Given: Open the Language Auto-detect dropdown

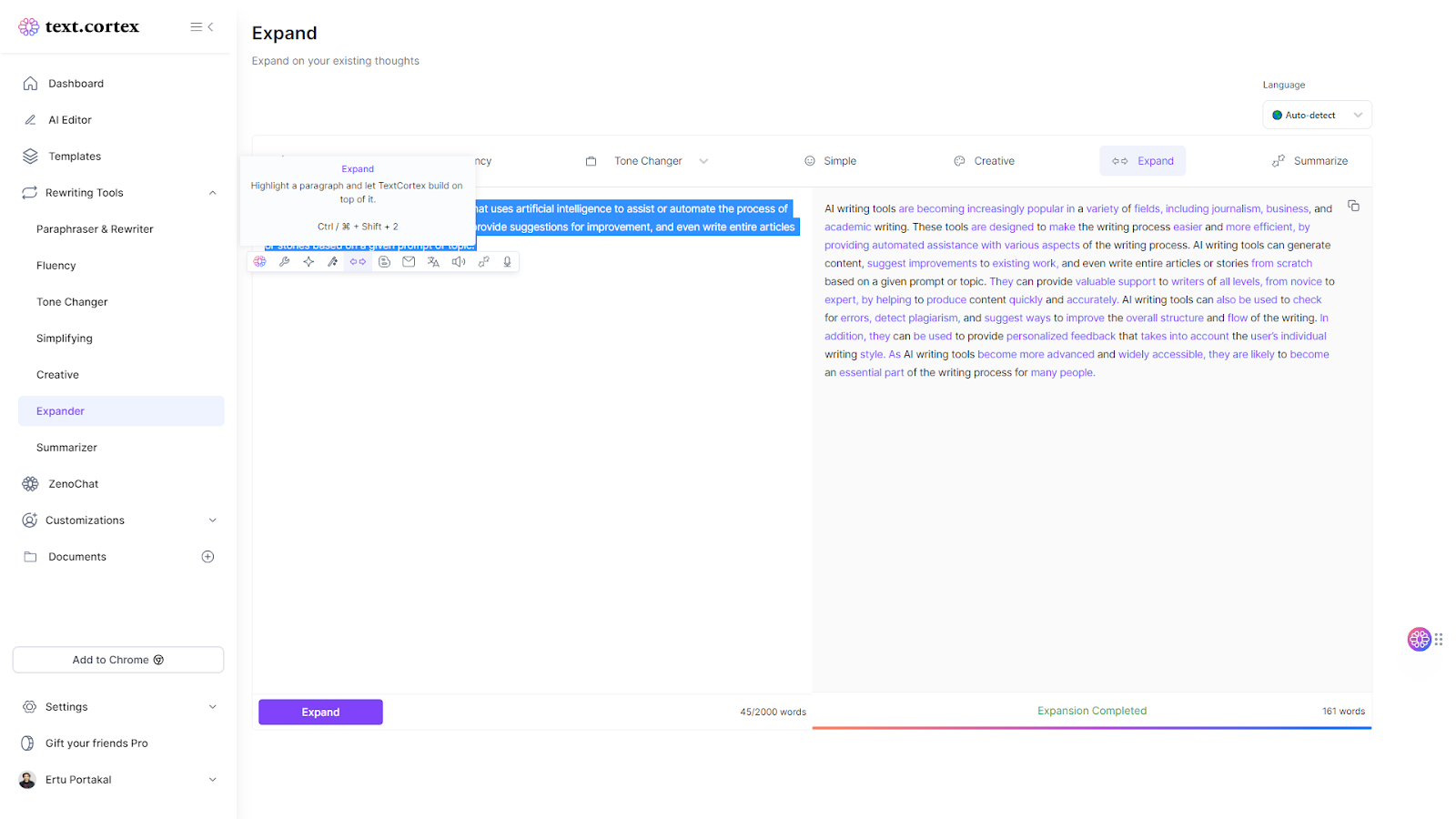Looking at the screenshot, I should [1317, 116].
